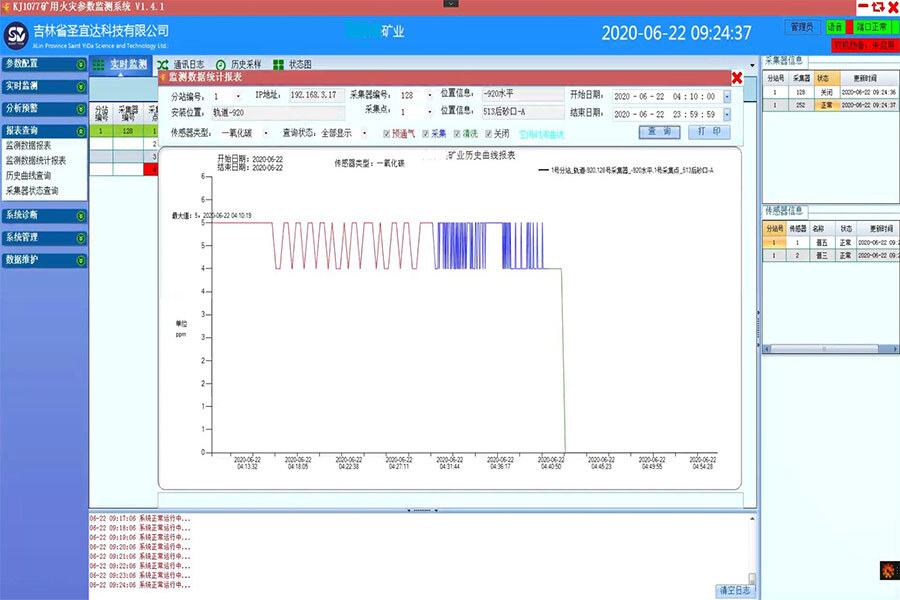Viewport: 900px width, 600px height.
Task: Click the fire icon in bottom-right corner
Action: tap(886, 570)
